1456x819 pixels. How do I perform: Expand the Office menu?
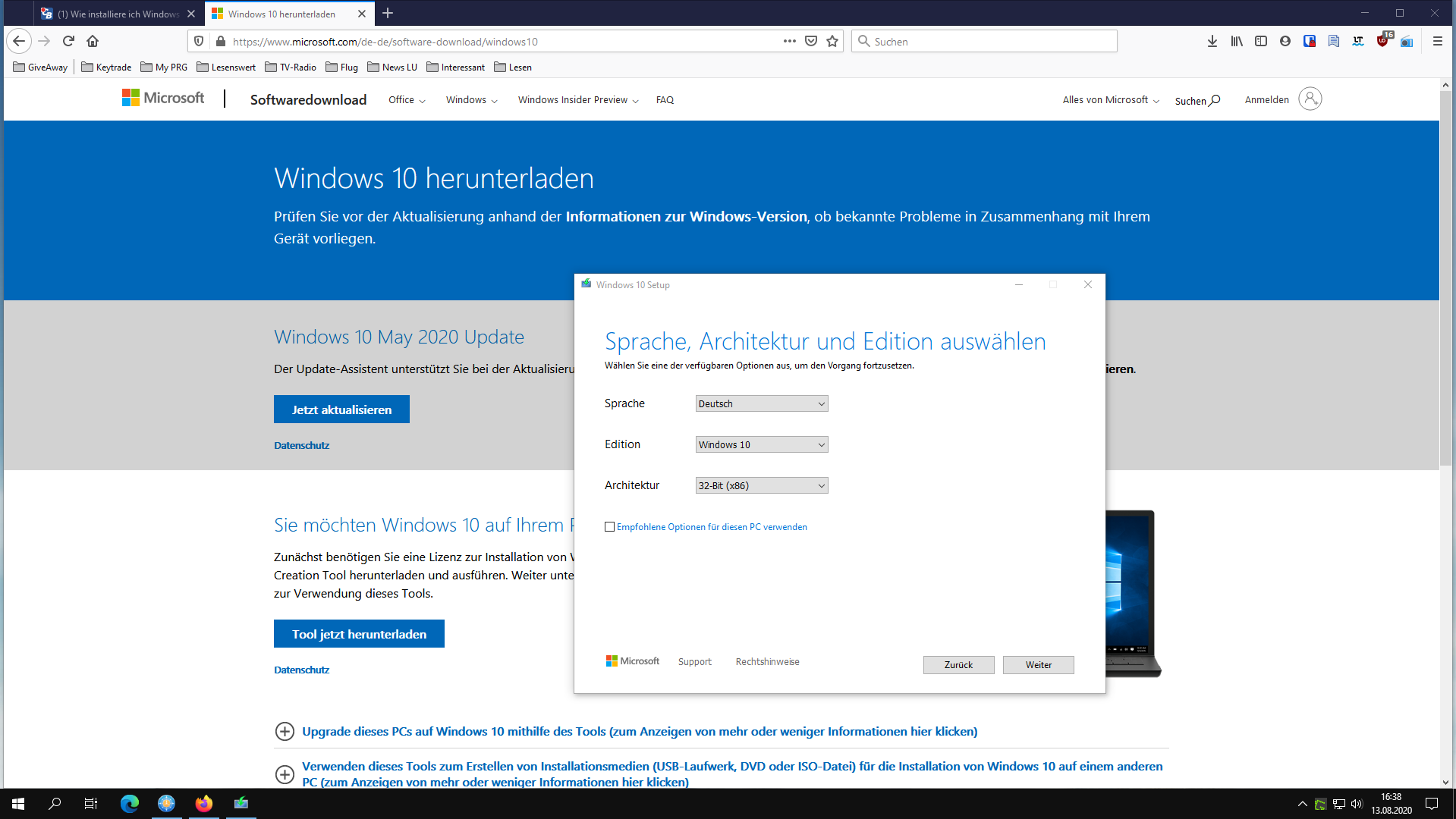pos(407,99)
